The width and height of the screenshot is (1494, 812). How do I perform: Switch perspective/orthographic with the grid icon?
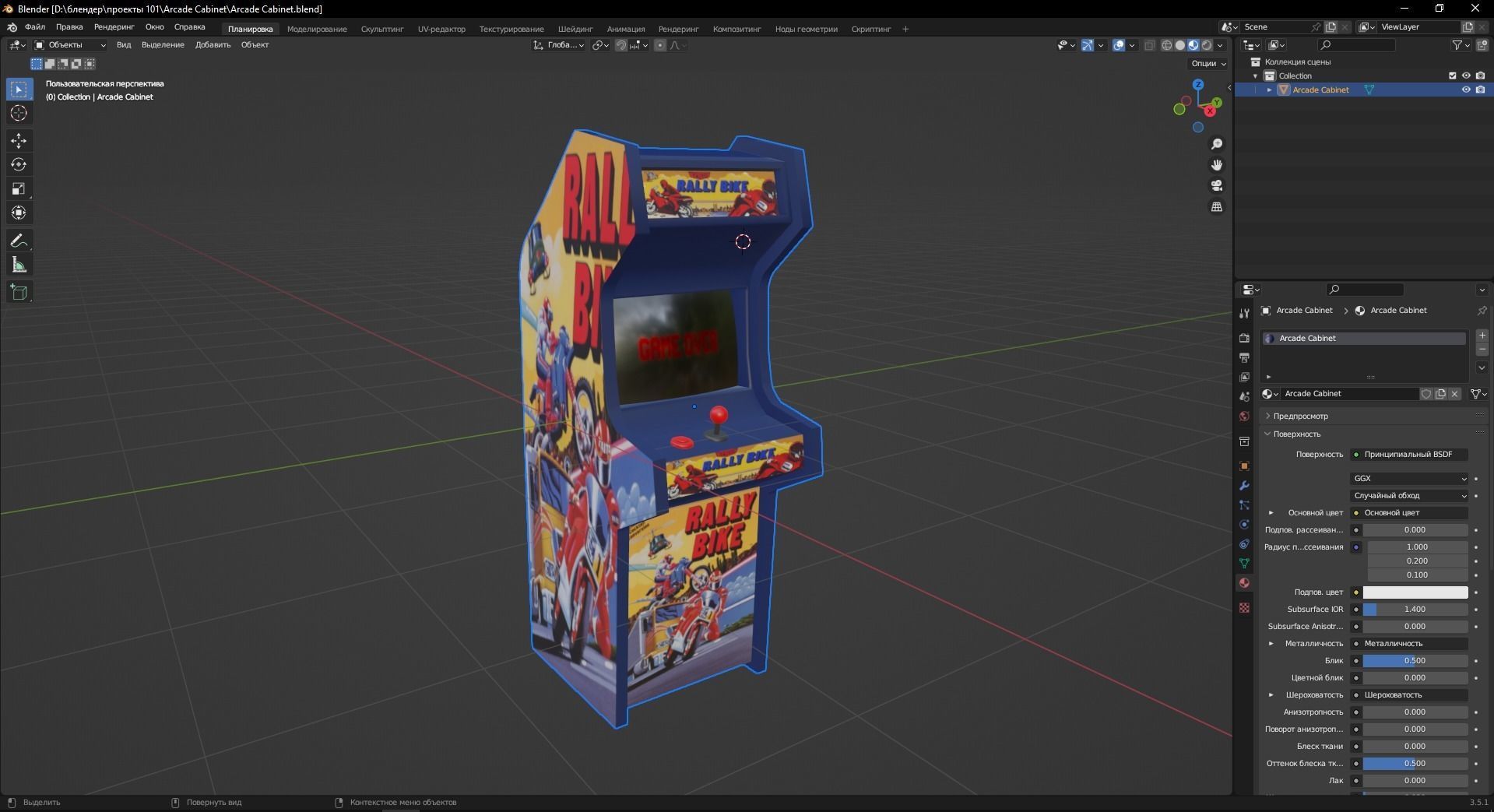click(1217, 207)
